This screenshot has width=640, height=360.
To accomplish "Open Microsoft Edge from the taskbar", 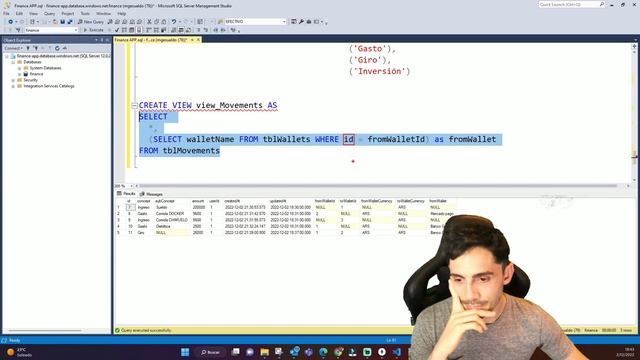I will click(323, 352).
